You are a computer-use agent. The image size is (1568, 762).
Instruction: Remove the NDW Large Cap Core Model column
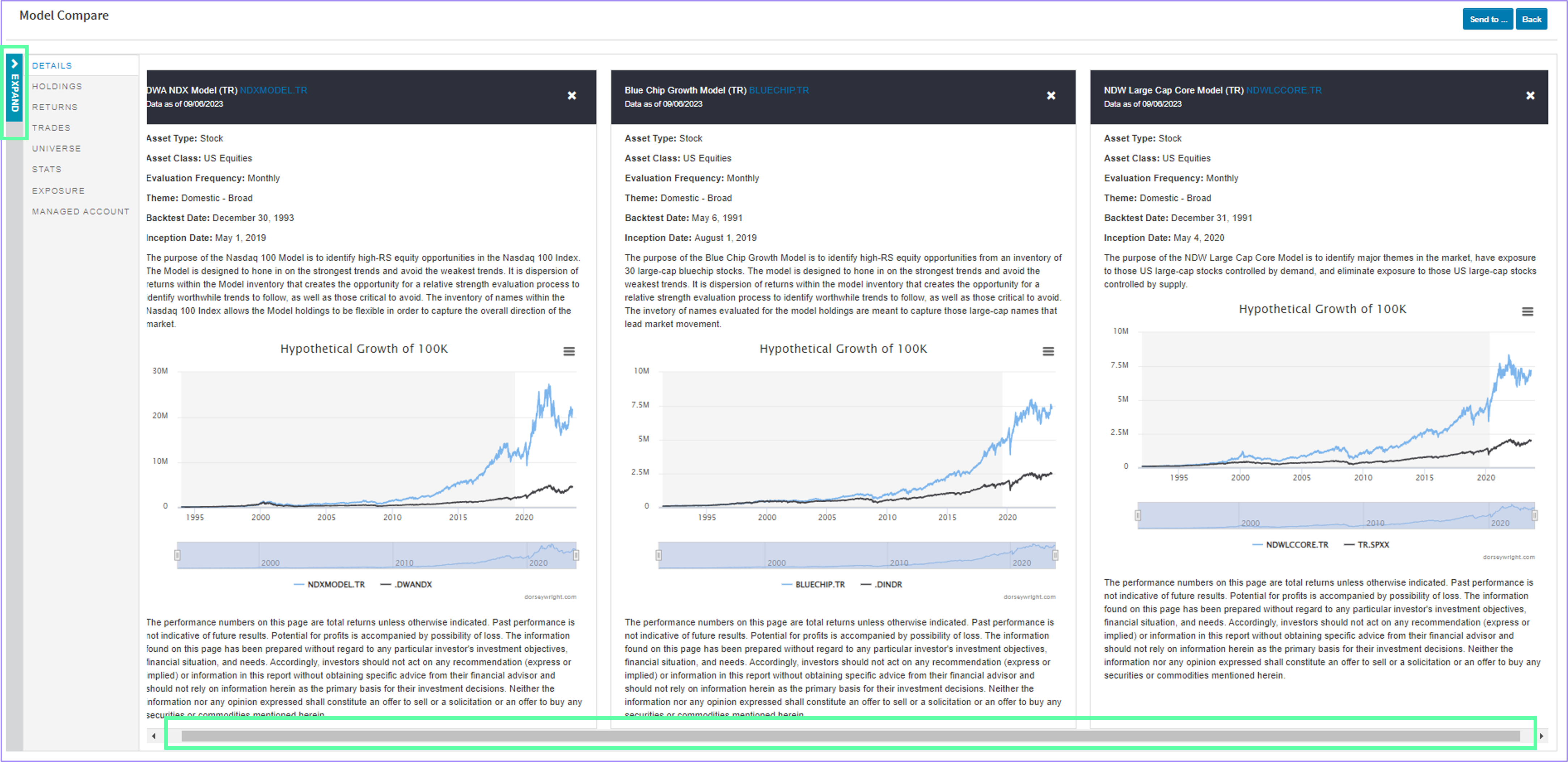click(1530, 95)
